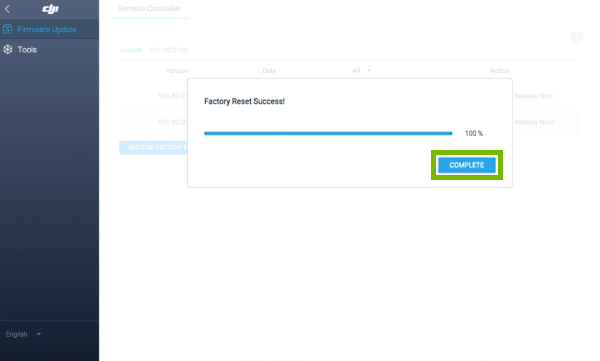Click the Restore Factory Defaults button

(x=153, y=147)
